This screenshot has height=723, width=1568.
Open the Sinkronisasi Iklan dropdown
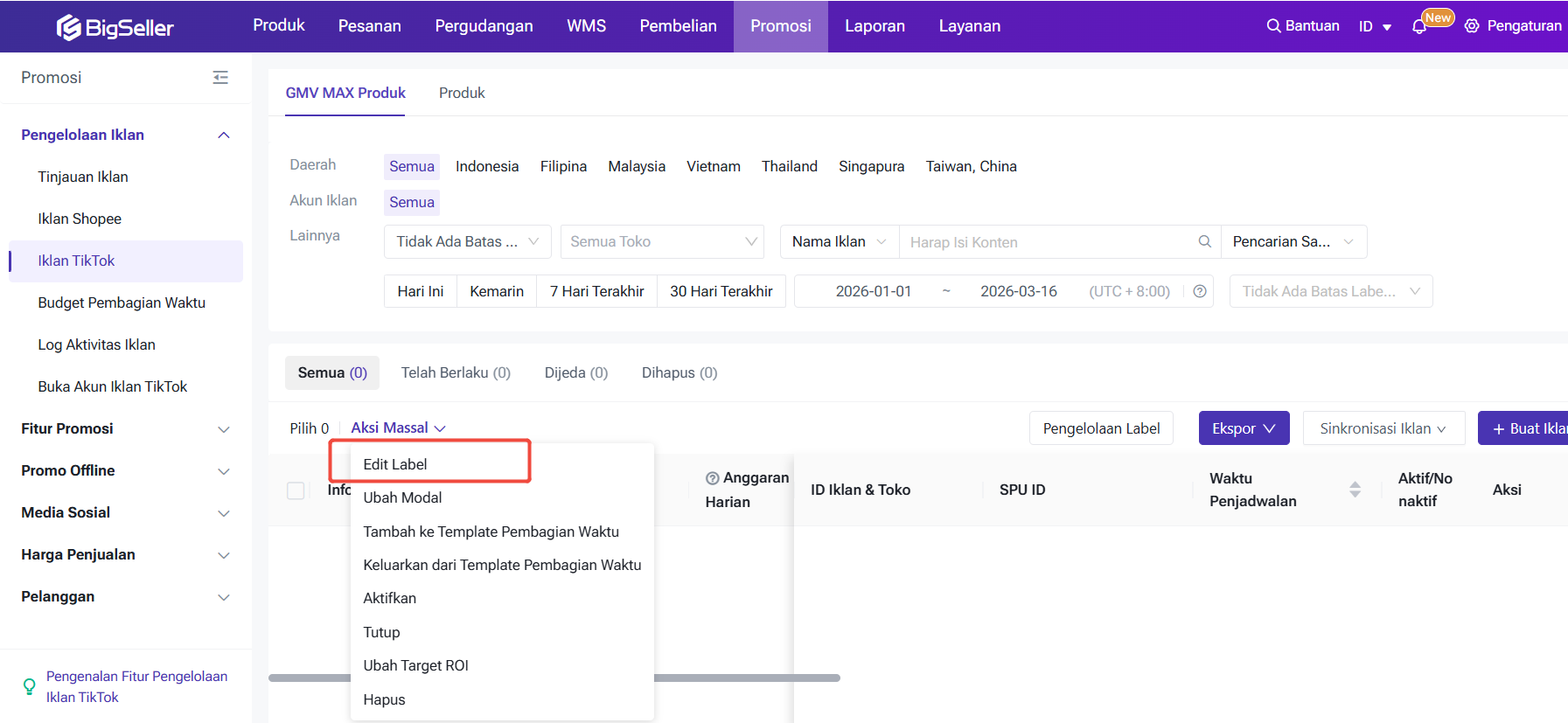(1383, 428)
